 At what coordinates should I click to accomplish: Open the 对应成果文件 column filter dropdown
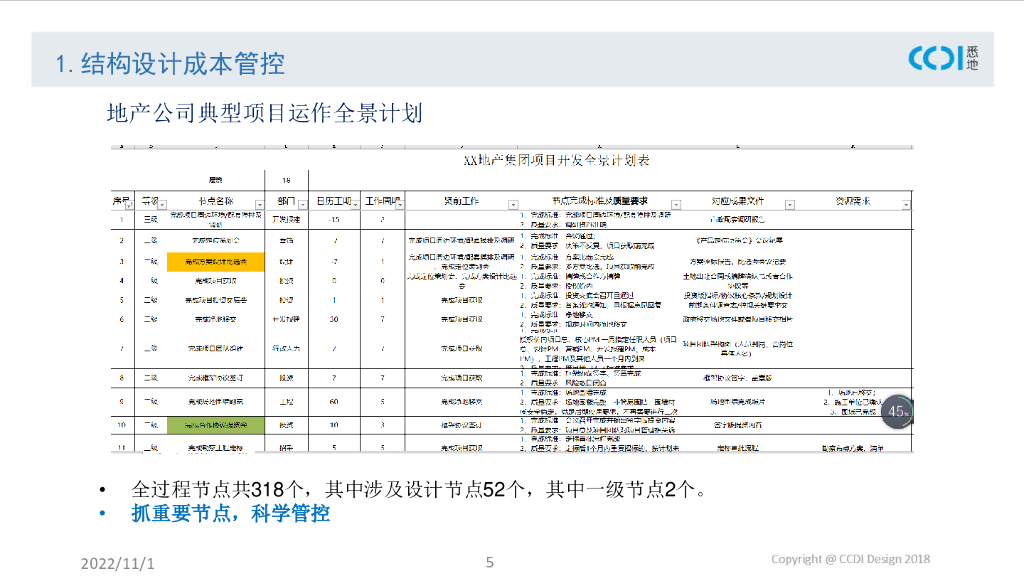click(x=790, y=205)
